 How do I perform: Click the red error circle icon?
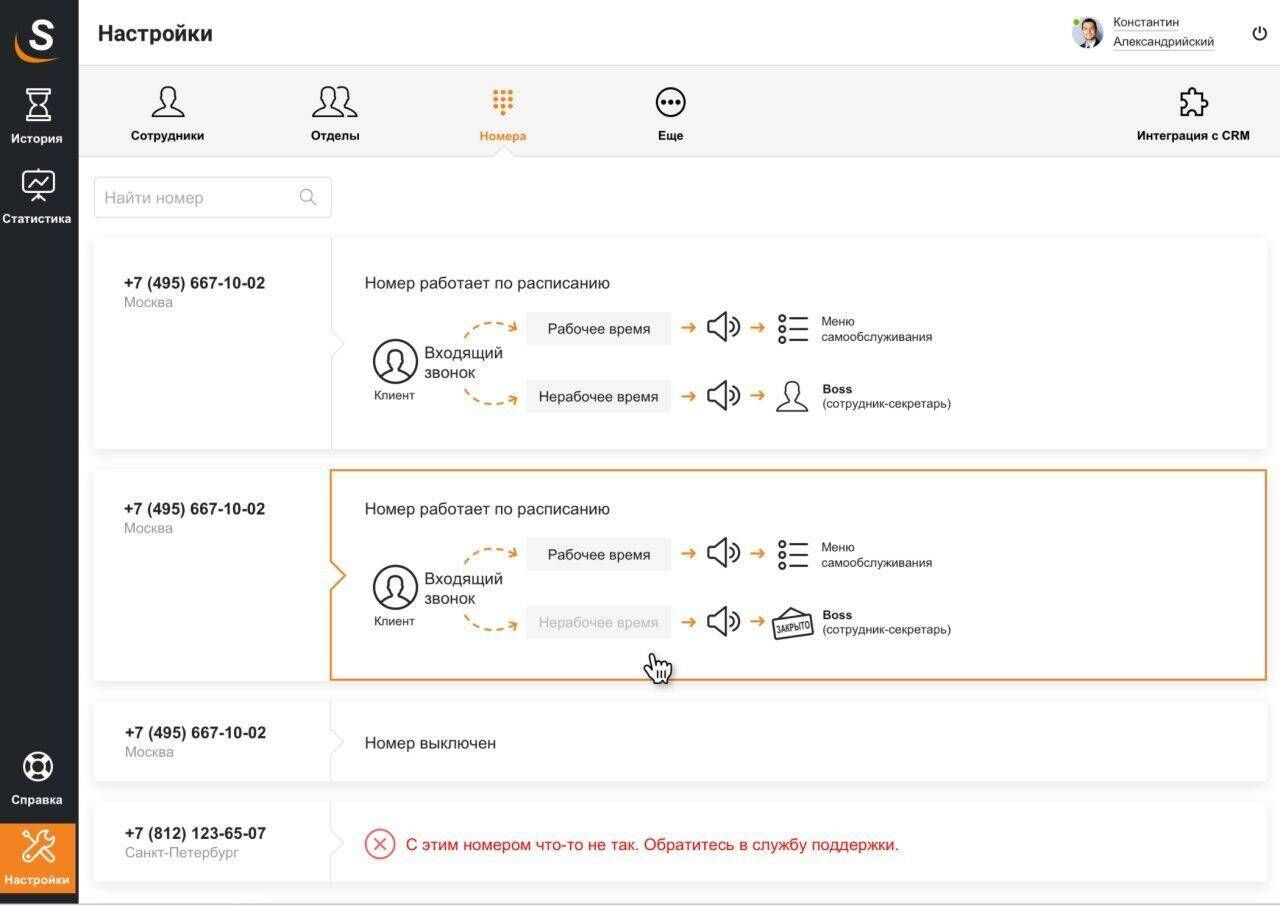tap(380, 845)
